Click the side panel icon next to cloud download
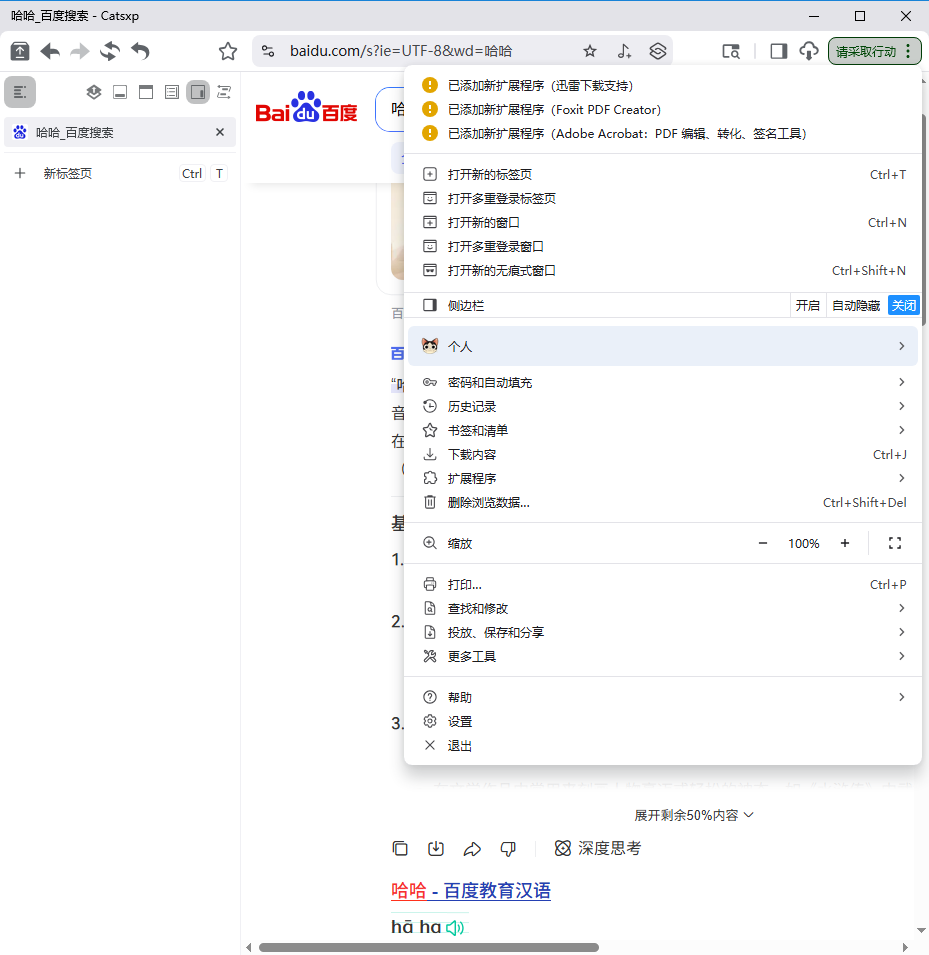This screenshot has height=955, width=929. [778, 50]
